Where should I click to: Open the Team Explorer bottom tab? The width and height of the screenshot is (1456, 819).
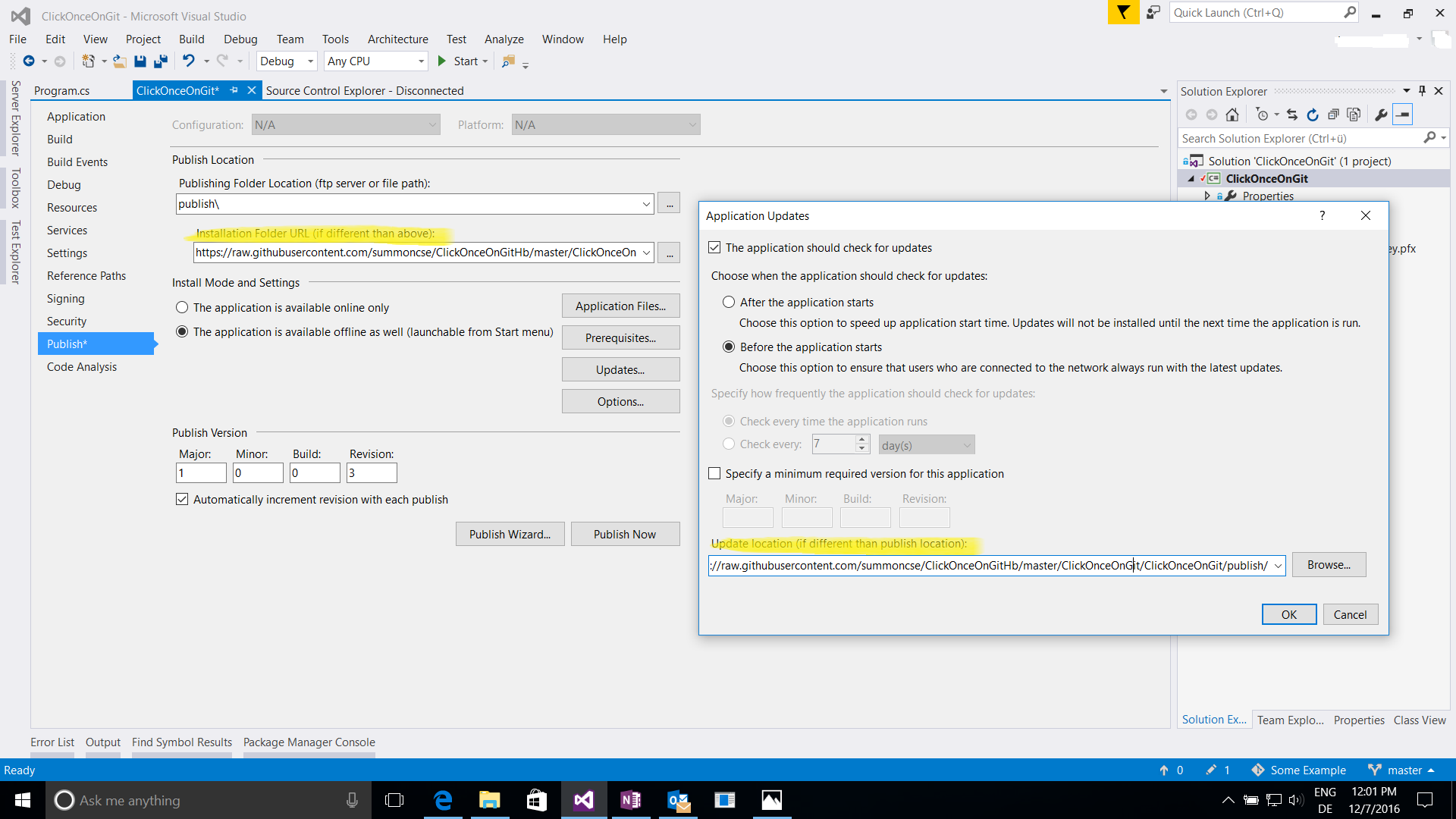pos(1290,720)
